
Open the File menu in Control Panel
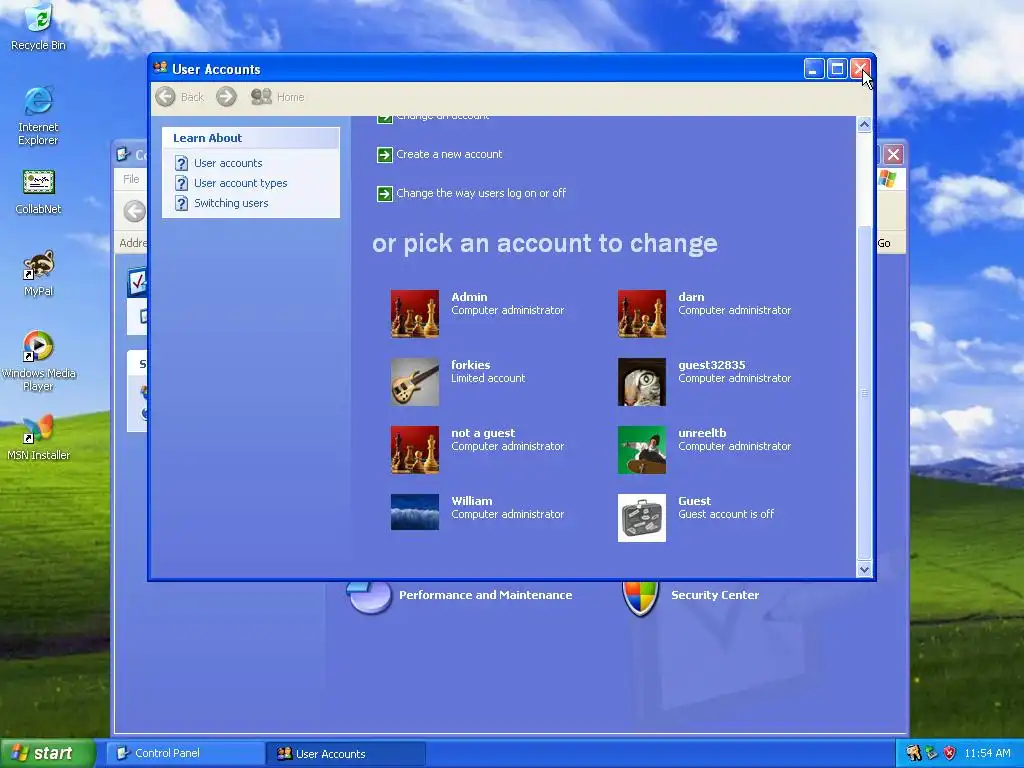[131, 179]
